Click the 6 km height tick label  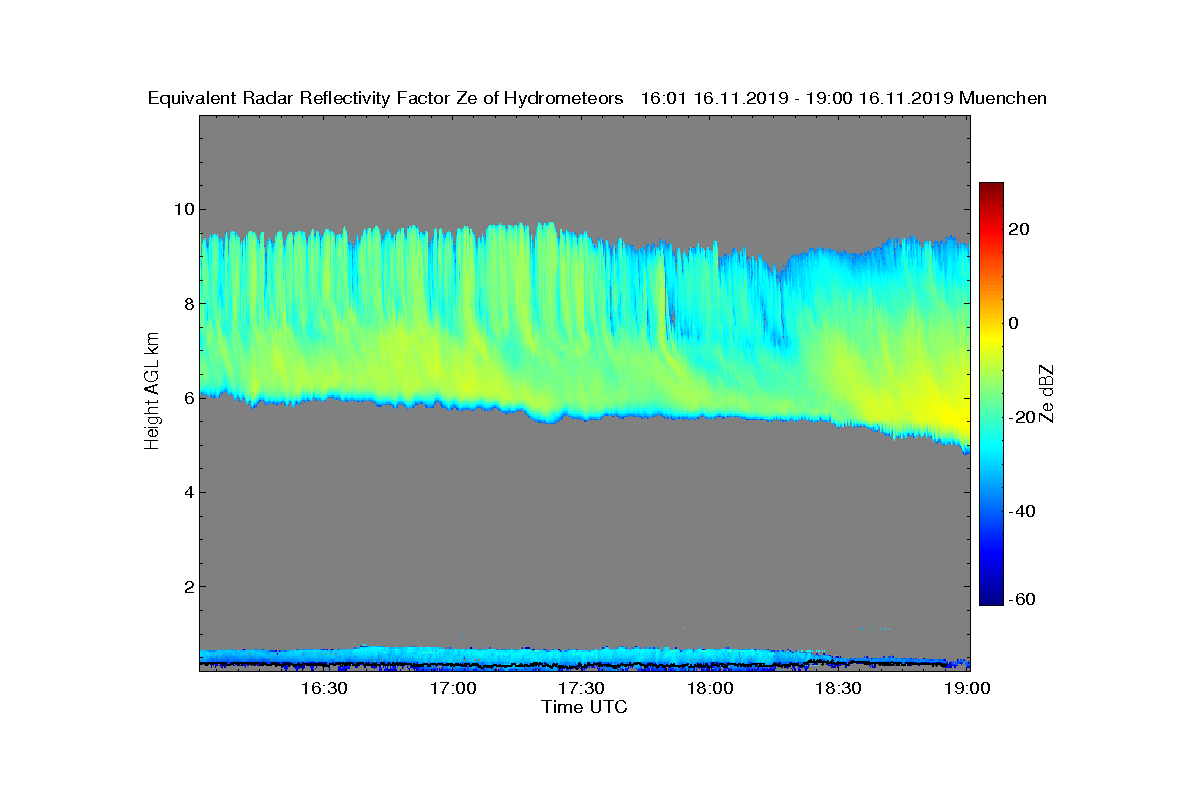pyautogui.click(x=188, y=397)
